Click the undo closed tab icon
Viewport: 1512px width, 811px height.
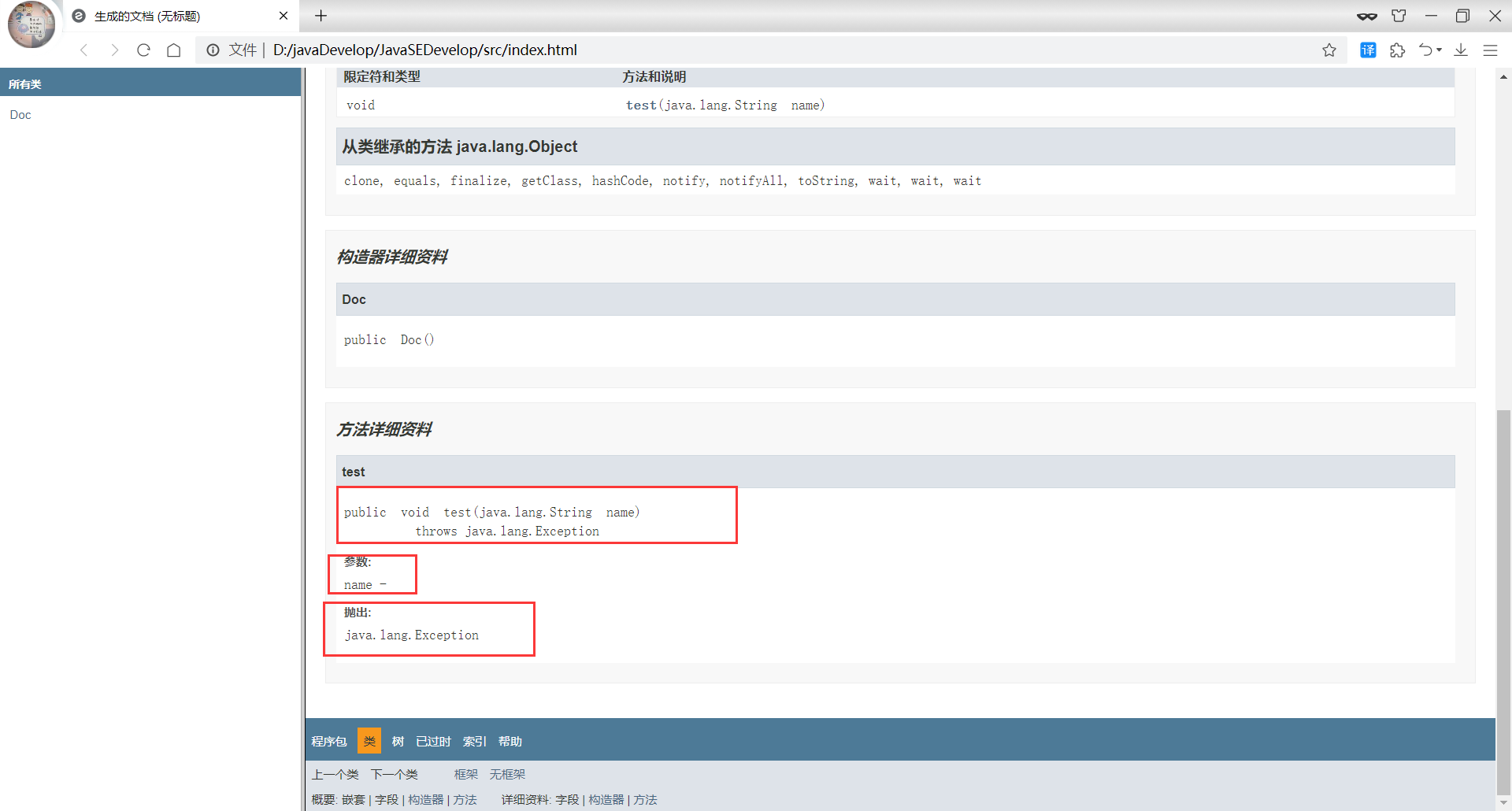1426,50
